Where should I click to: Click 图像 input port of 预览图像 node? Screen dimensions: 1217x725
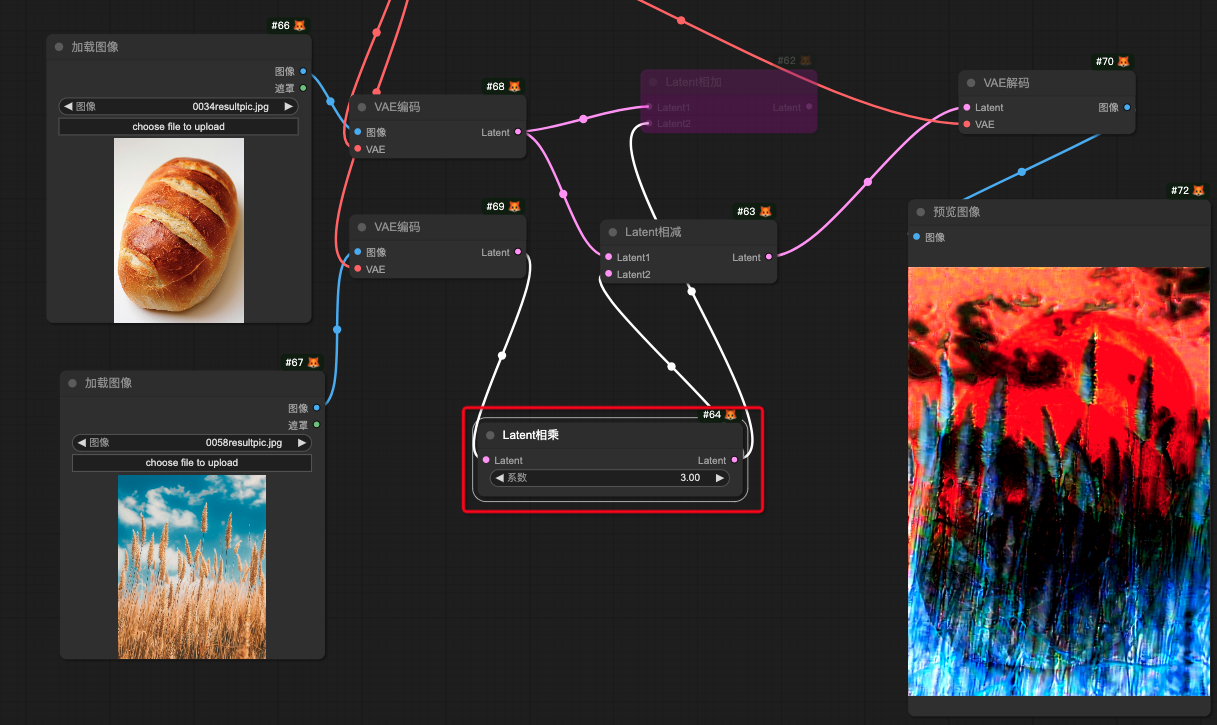(917, 237)
